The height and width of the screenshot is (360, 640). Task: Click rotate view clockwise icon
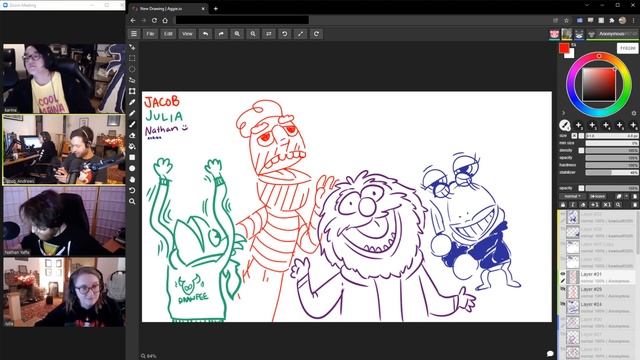pyautogui.click(x=316, y=34)
